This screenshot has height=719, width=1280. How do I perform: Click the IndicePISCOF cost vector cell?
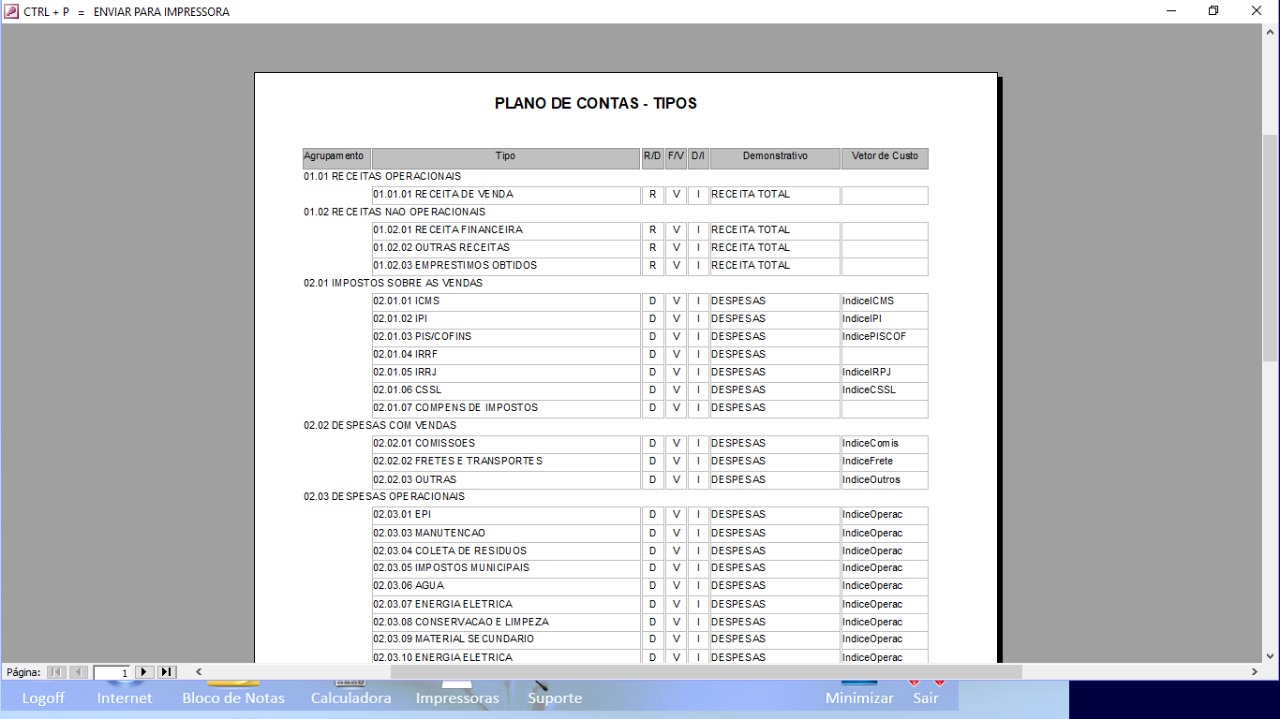pyautogui.click(x=885, y=337)
